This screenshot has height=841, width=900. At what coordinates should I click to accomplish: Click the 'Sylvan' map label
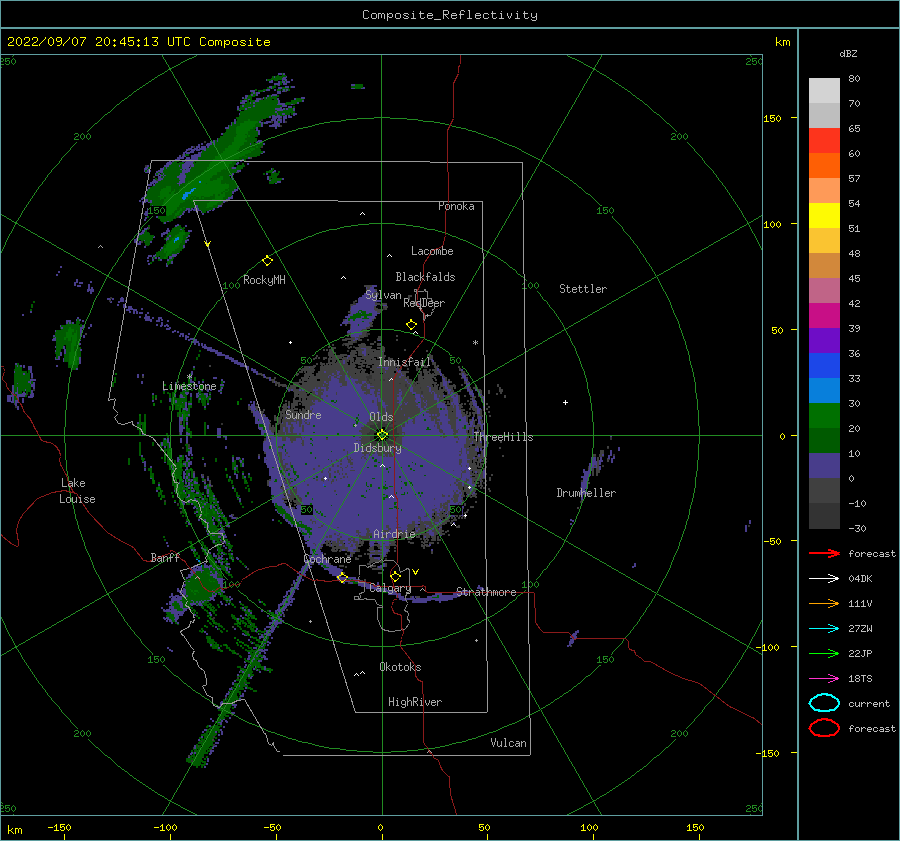tap(383, 295)
